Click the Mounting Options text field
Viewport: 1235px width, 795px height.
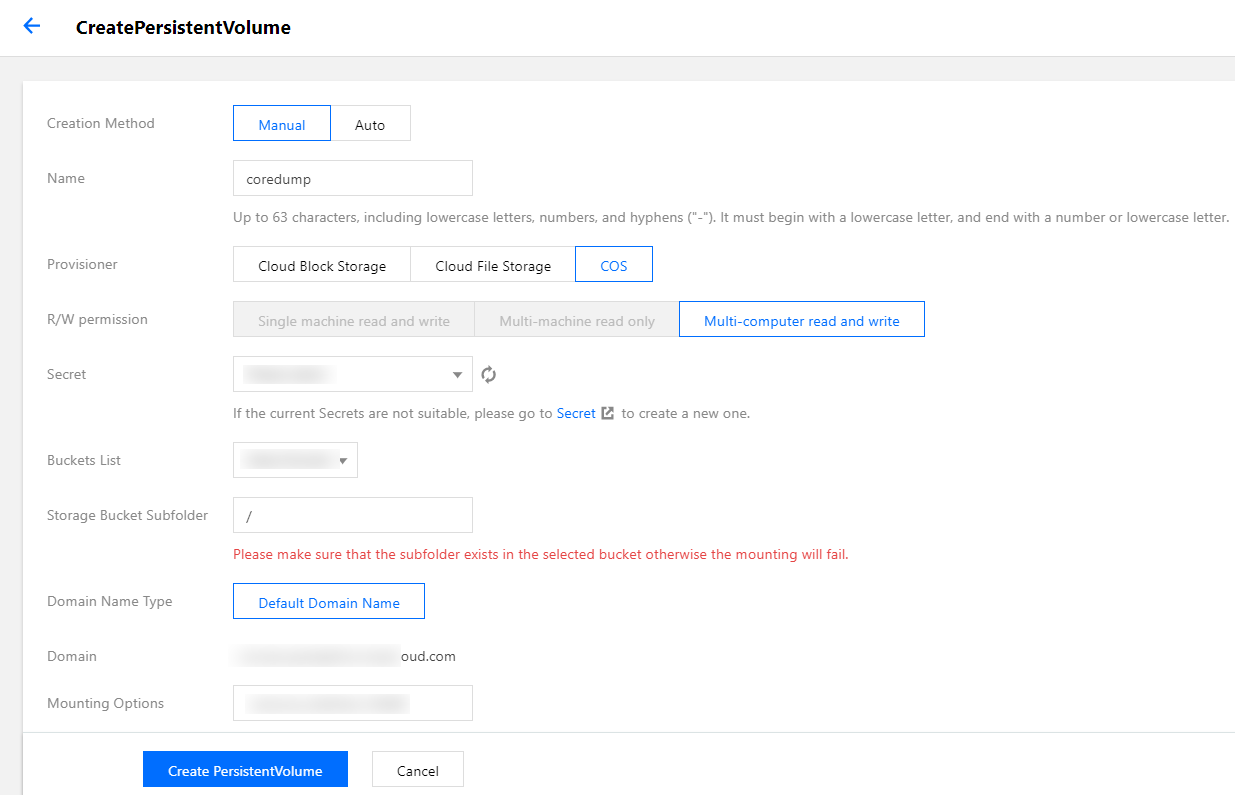353,703
